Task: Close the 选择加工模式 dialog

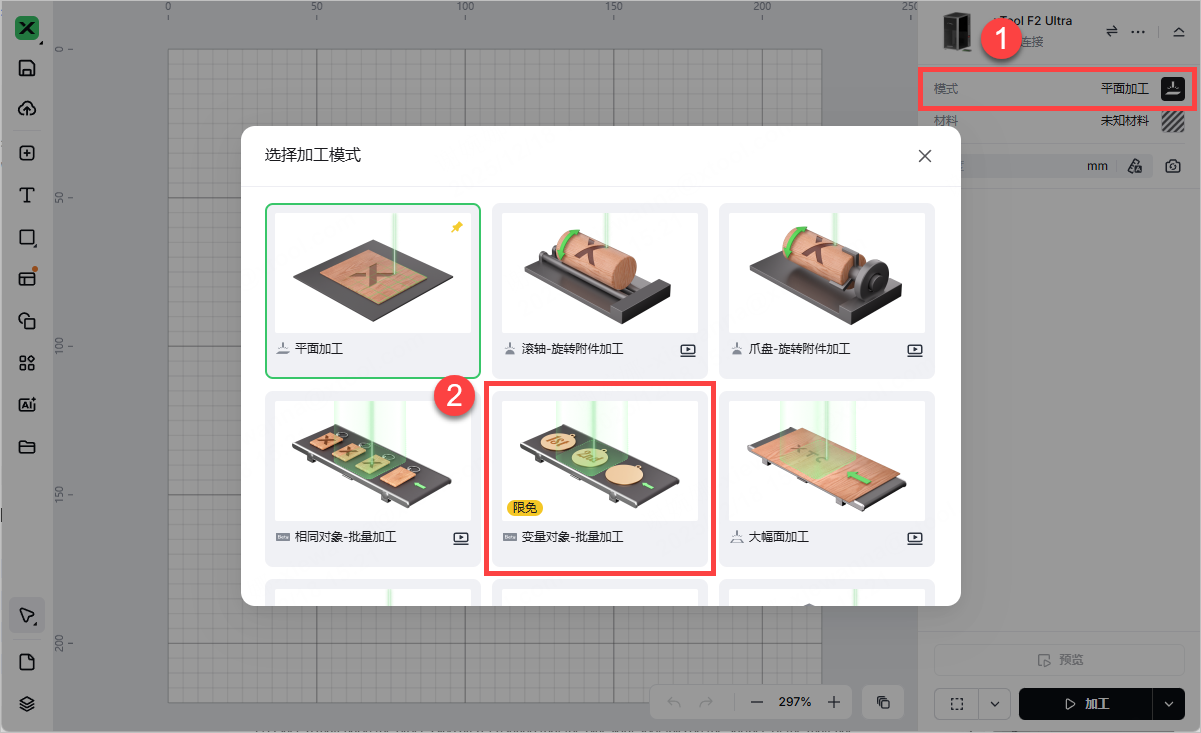Action: 925,156
